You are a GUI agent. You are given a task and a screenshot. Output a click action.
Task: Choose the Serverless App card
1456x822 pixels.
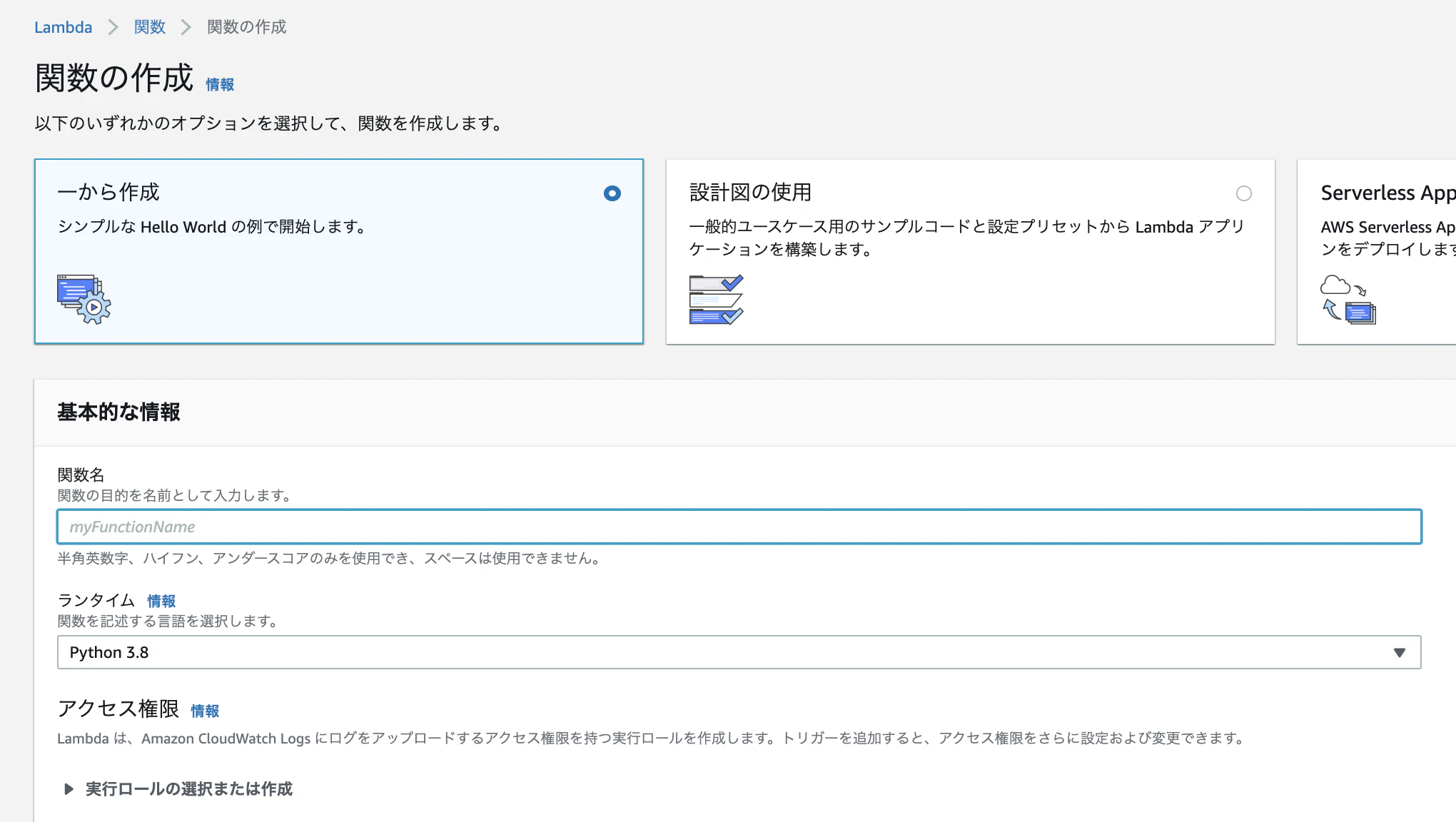coord(1376,252)
